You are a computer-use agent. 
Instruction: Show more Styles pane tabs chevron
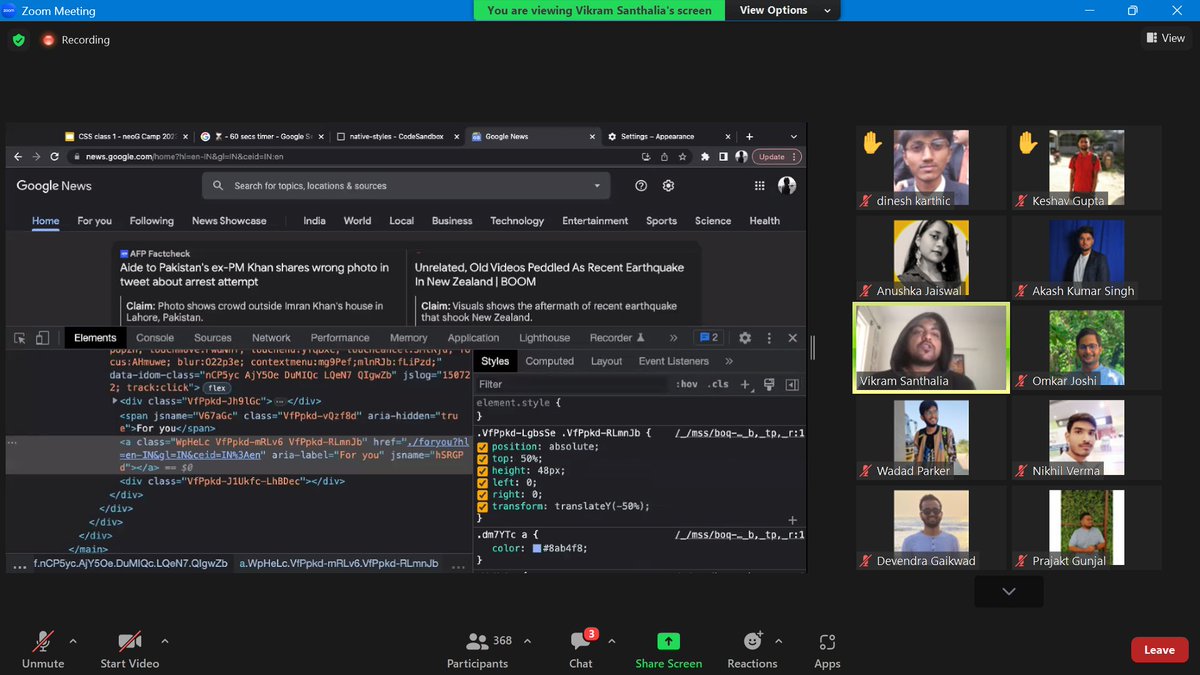pos(729,361)
